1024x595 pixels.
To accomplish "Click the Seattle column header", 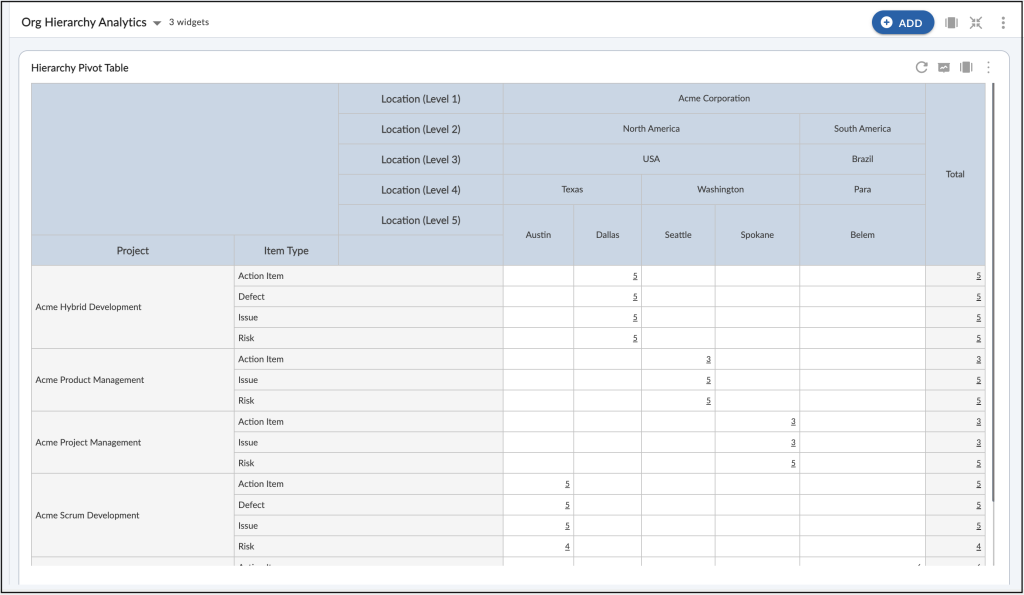I will tap(678, 235).
